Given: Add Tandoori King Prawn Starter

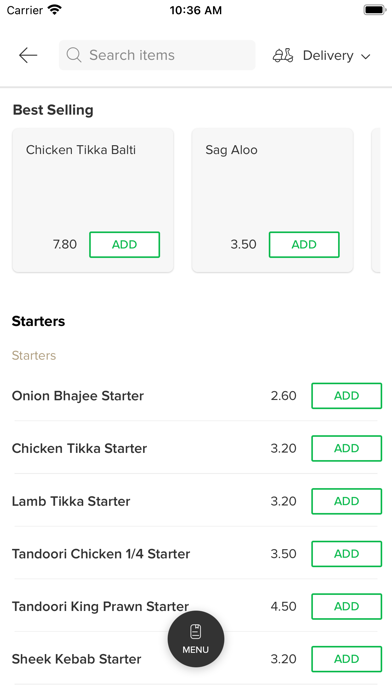Looking at the screenshot, I should 346,606.
